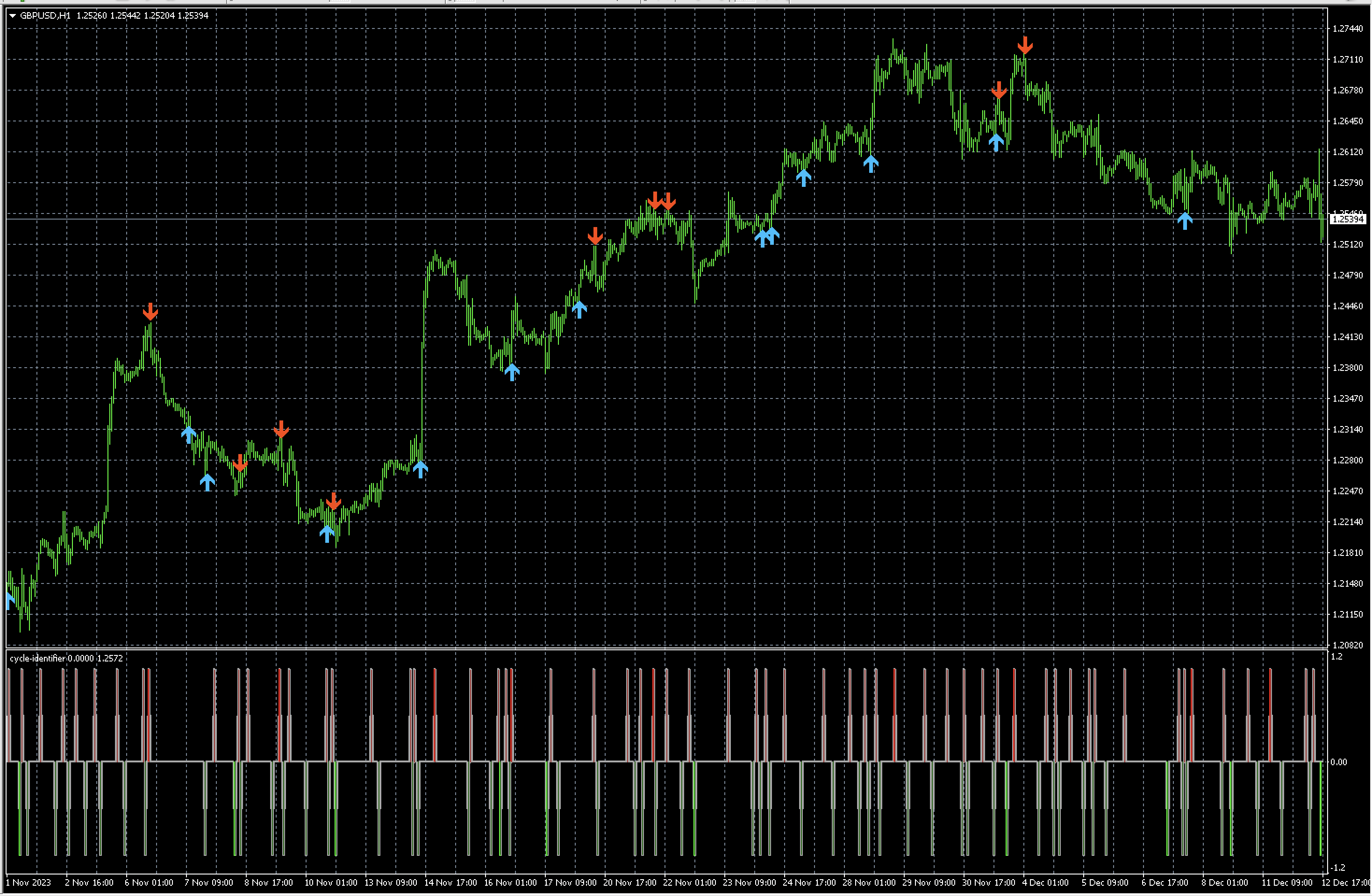Click the 1.22140 price axis label
Screen dimensions: 1372x896
click(1348, 521)
